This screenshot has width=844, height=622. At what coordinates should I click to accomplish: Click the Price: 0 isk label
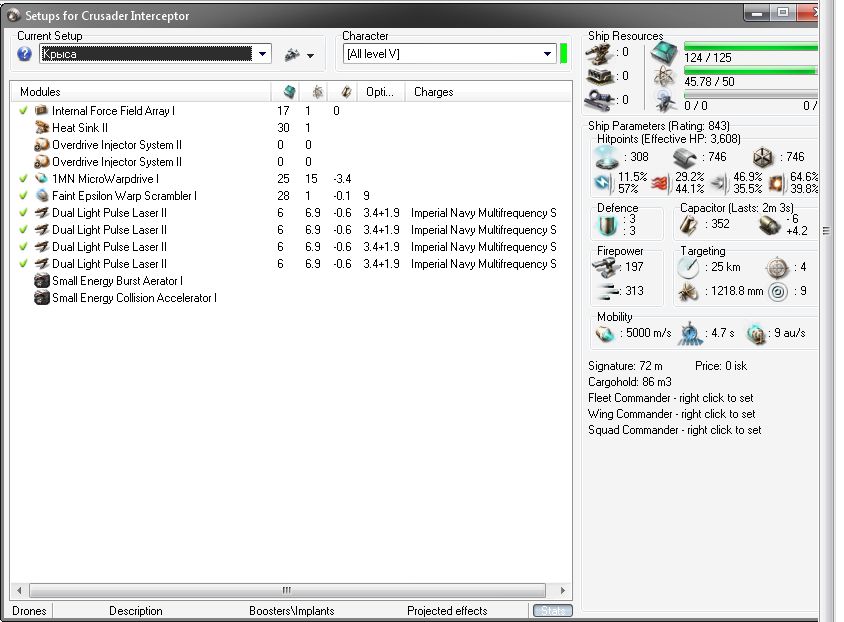[x=721, y=366]
